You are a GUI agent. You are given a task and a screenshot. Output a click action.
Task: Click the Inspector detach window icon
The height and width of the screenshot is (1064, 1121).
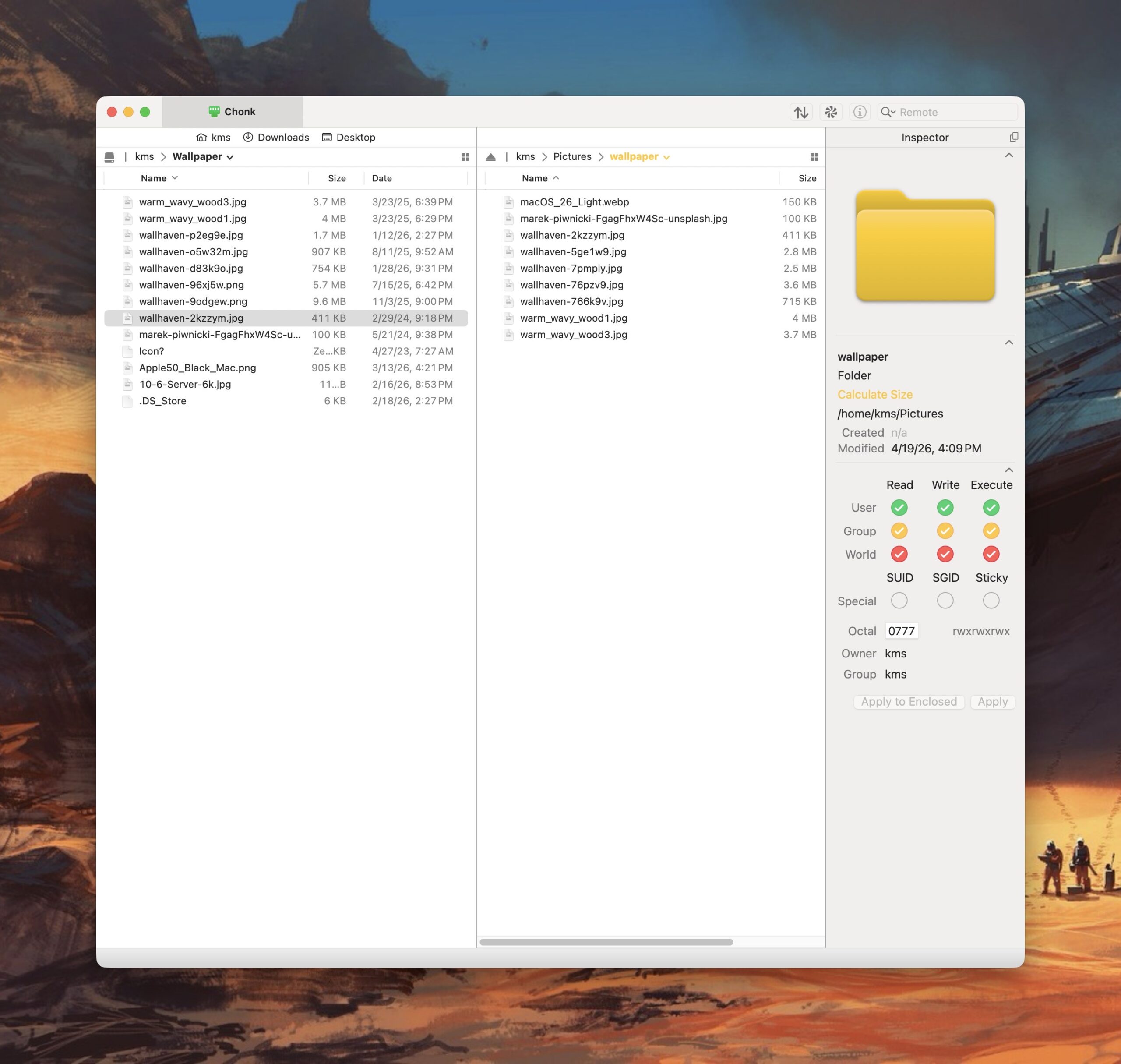pyautogui.click(x=1014, y=137)
